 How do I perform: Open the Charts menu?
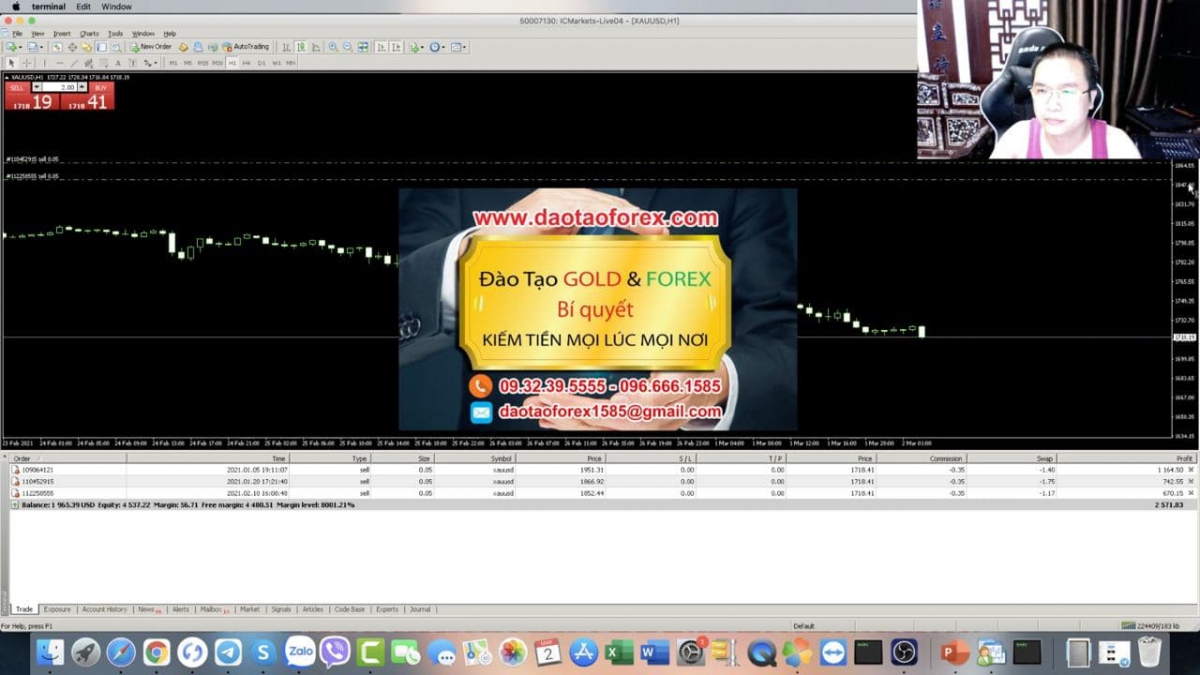(89, 33)
